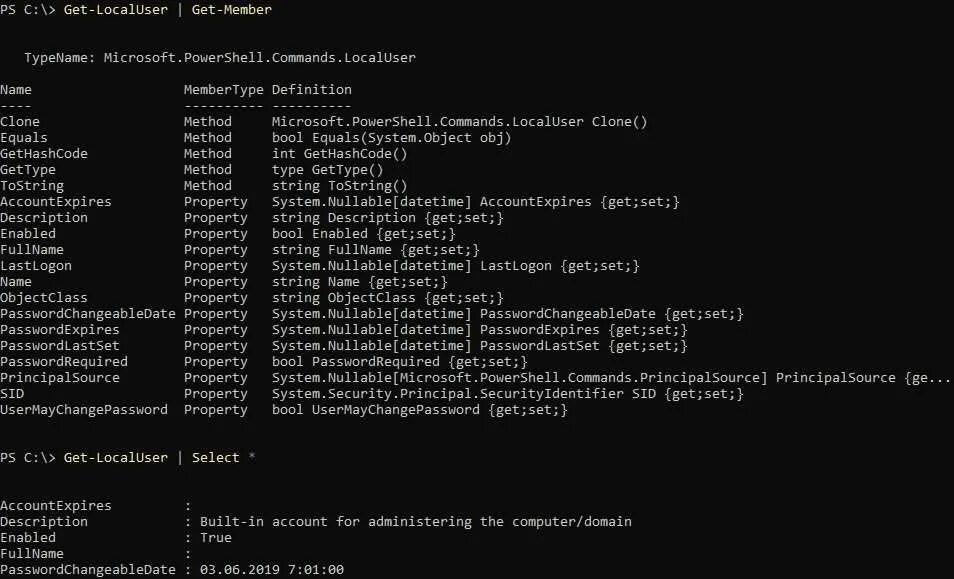This screenshot has height=579, width=954.
Task: Click the GetHashCode method row name
Action: click(x=44, y=154)
